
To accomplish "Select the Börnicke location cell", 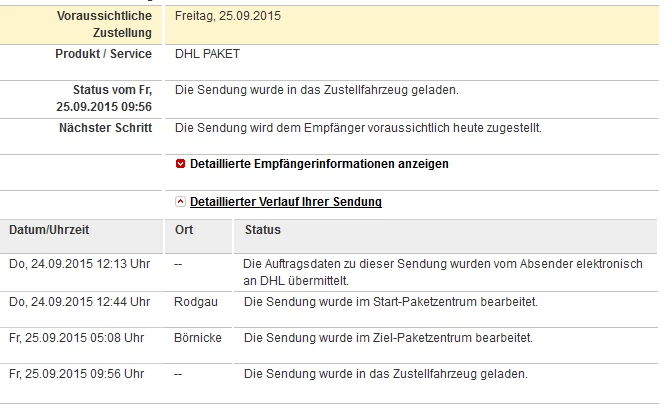I will tap(198, 338).
